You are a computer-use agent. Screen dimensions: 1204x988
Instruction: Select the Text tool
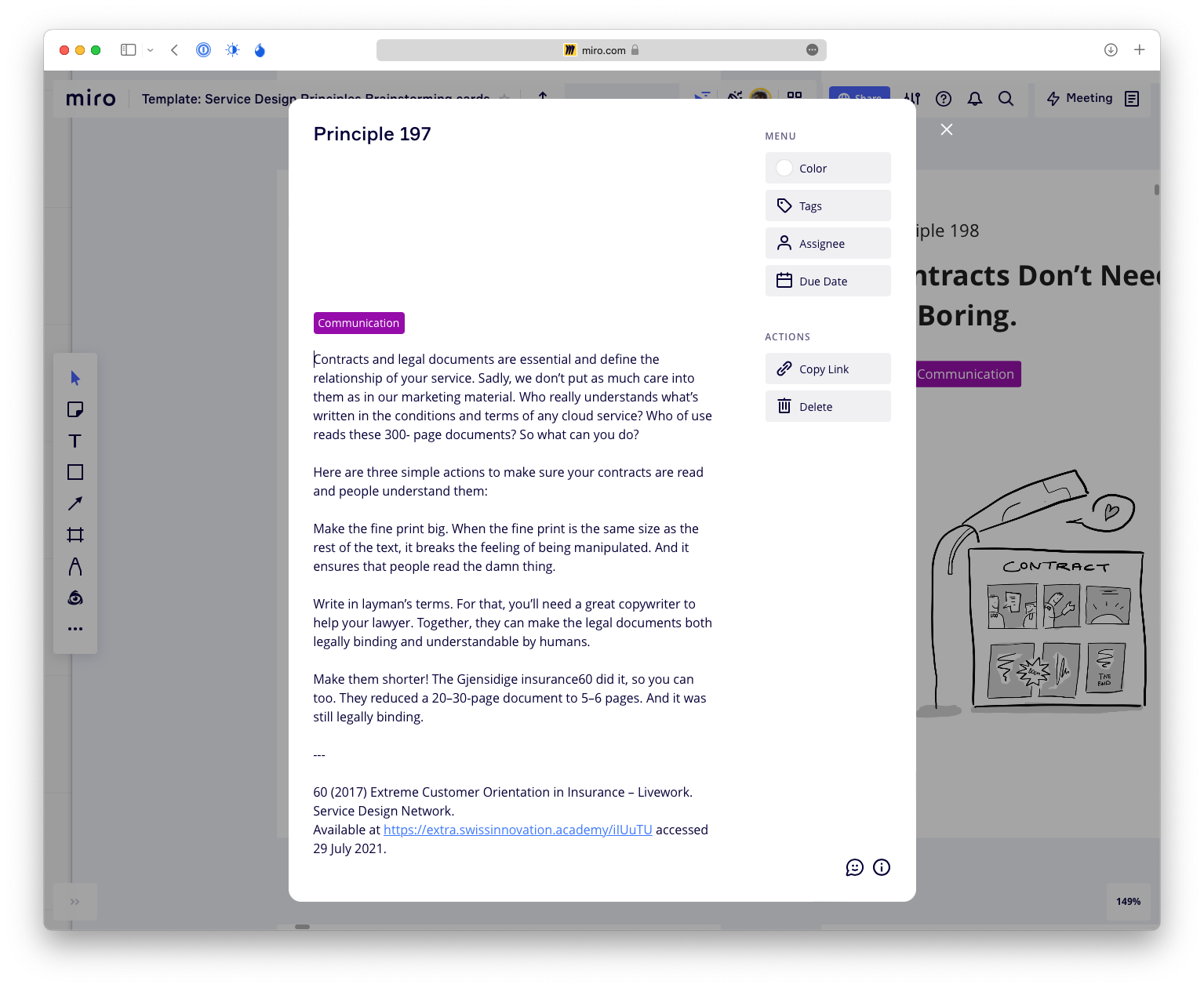(x=75, y=441)
